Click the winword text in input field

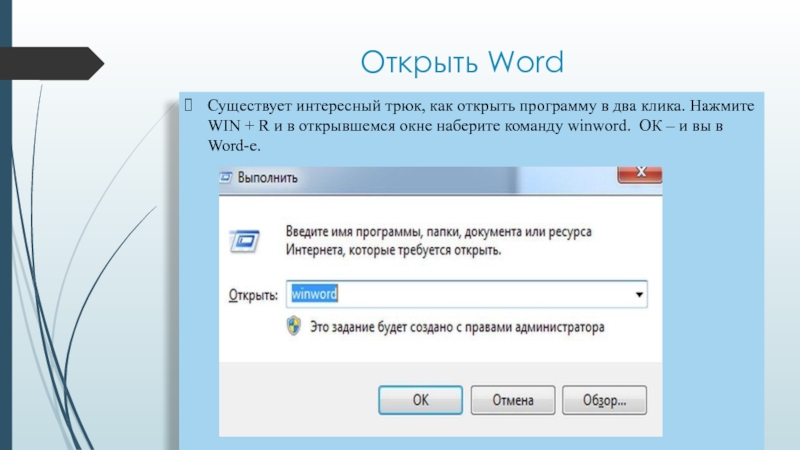[x=314, y=294]
